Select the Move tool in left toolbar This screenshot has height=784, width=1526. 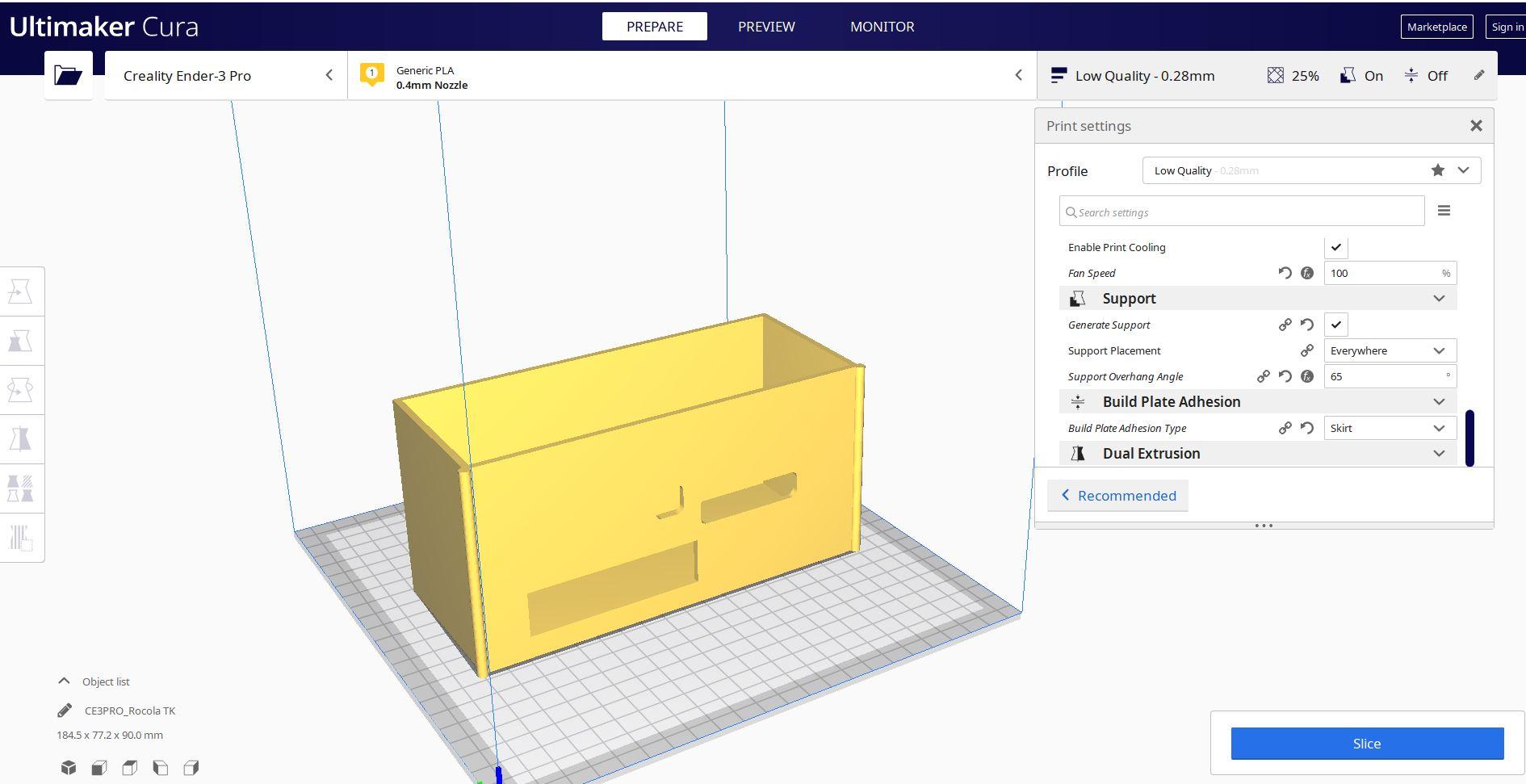(20, 291)
